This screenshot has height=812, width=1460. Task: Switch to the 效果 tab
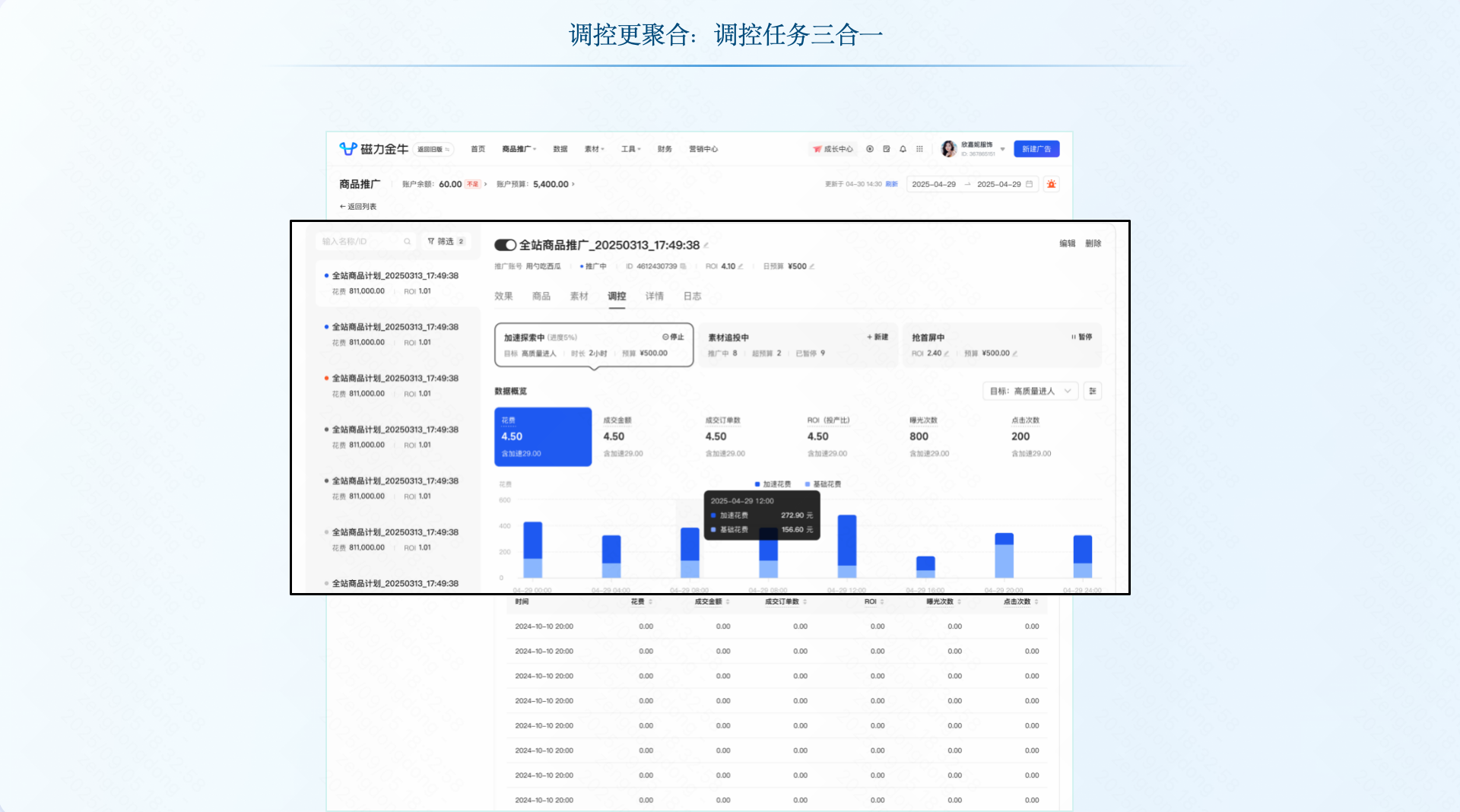point(504,297)
